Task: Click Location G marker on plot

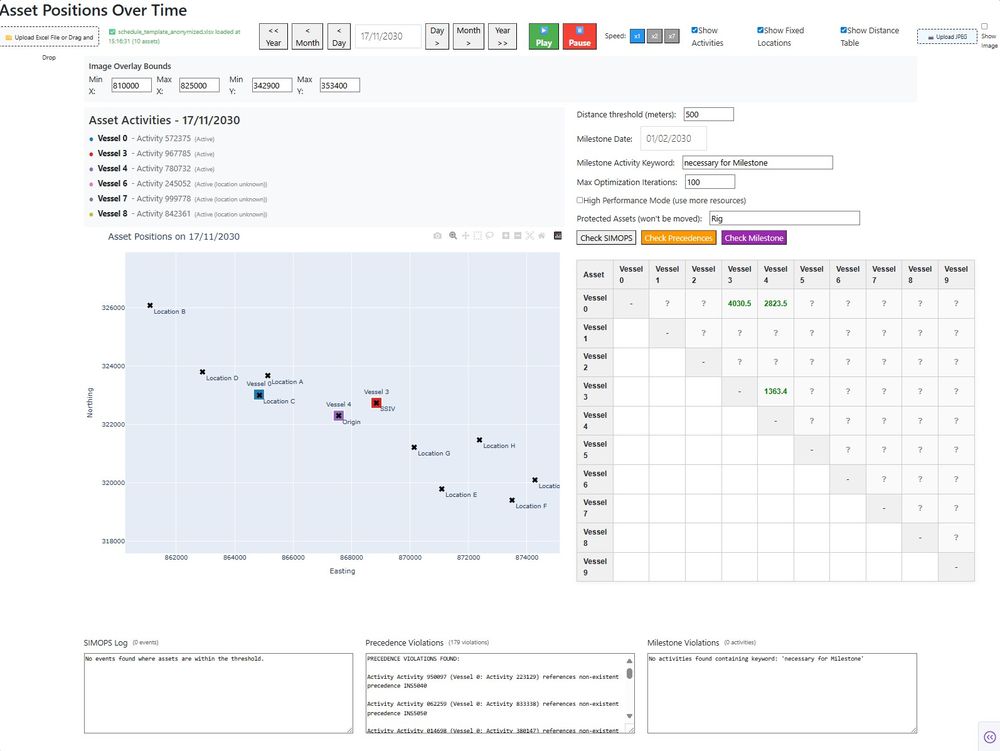Action: pos(414,448)
